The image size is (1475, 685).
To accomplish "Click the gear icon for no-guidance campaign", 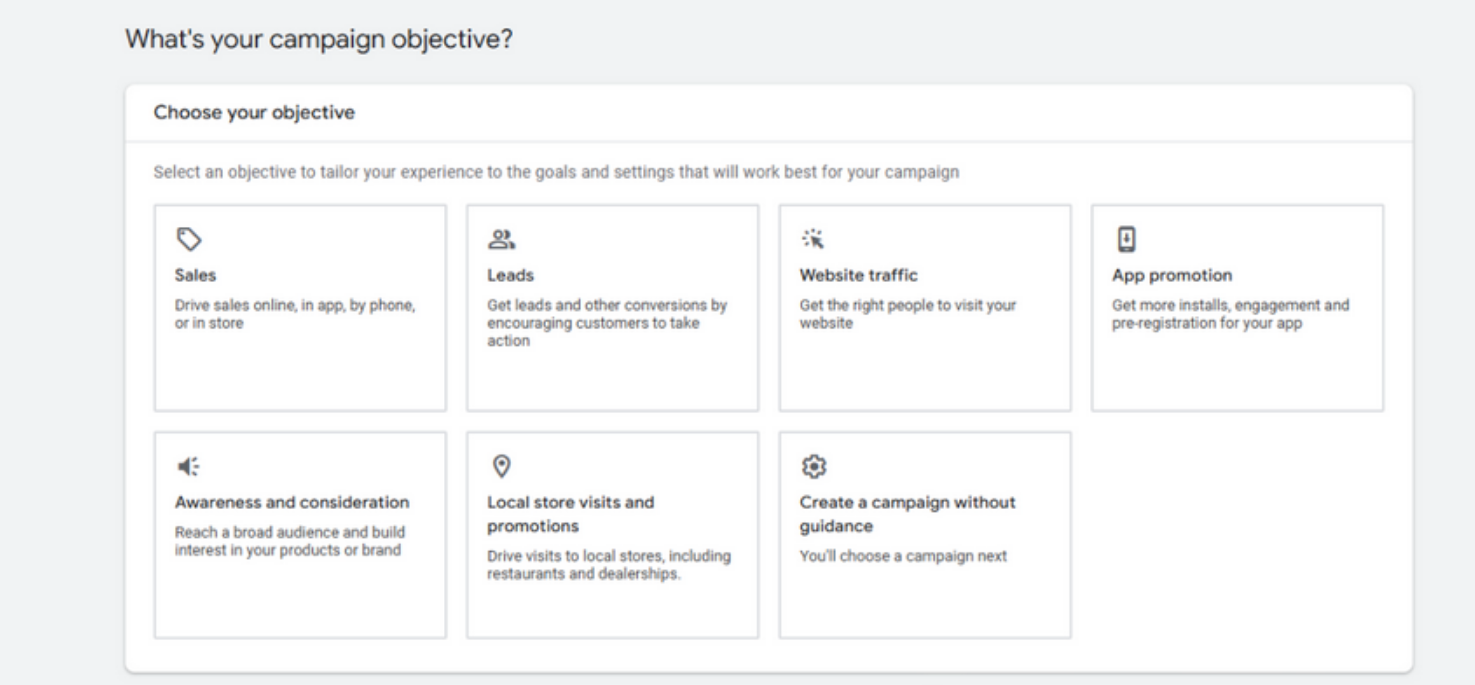I will point(814,466).
